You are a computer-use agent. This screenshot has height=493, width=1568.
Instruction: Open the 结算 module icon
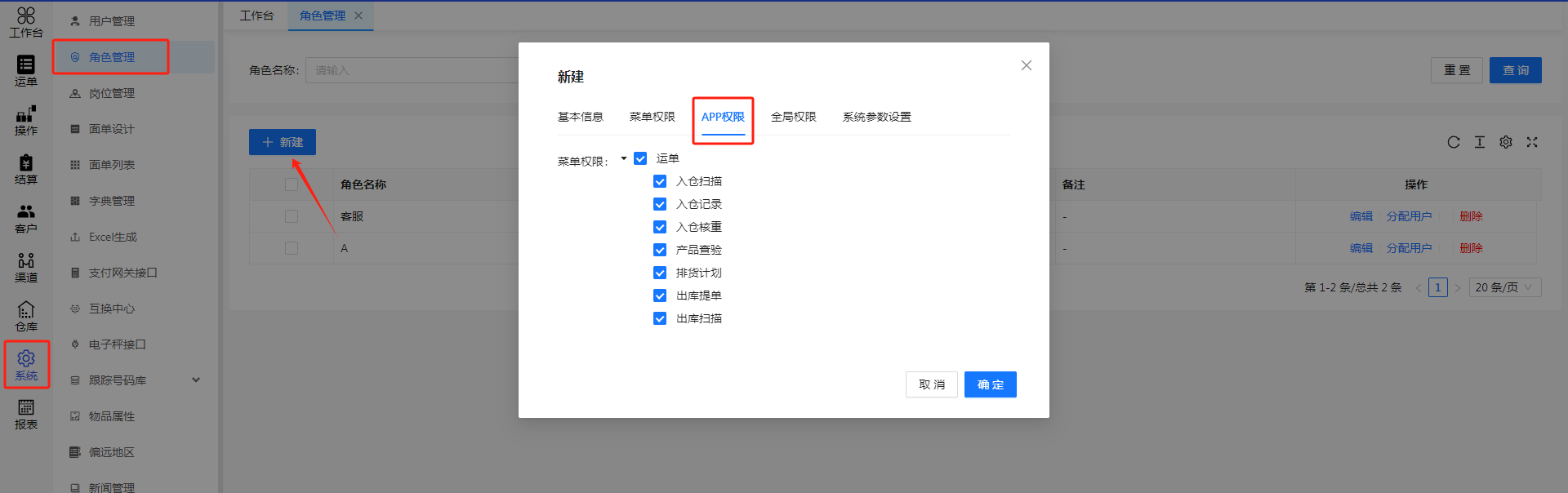click(x=26, y=169)
